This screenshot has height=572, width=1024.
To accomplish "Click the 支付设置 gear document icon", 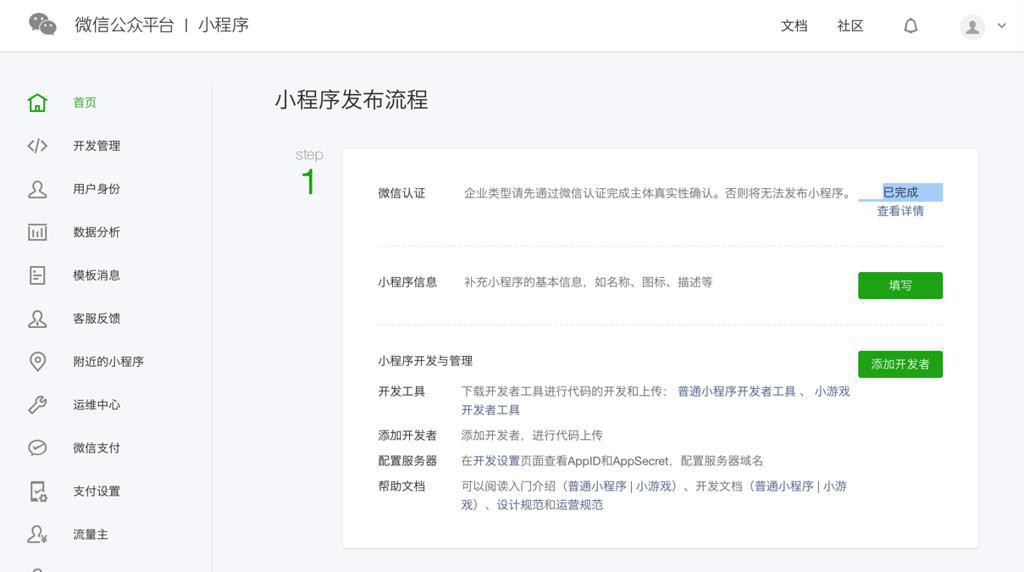I will click(38, 491).
